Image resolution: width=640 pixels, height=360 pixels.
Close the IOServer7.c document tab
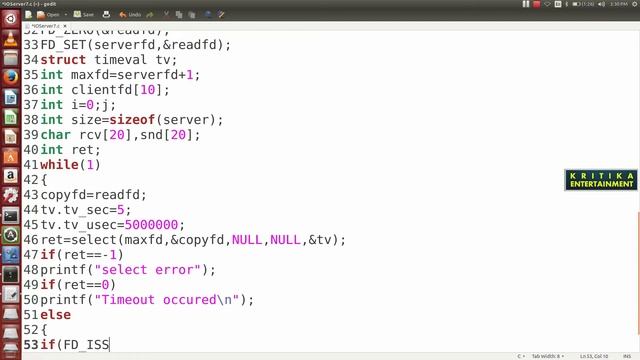coord(65,26)
